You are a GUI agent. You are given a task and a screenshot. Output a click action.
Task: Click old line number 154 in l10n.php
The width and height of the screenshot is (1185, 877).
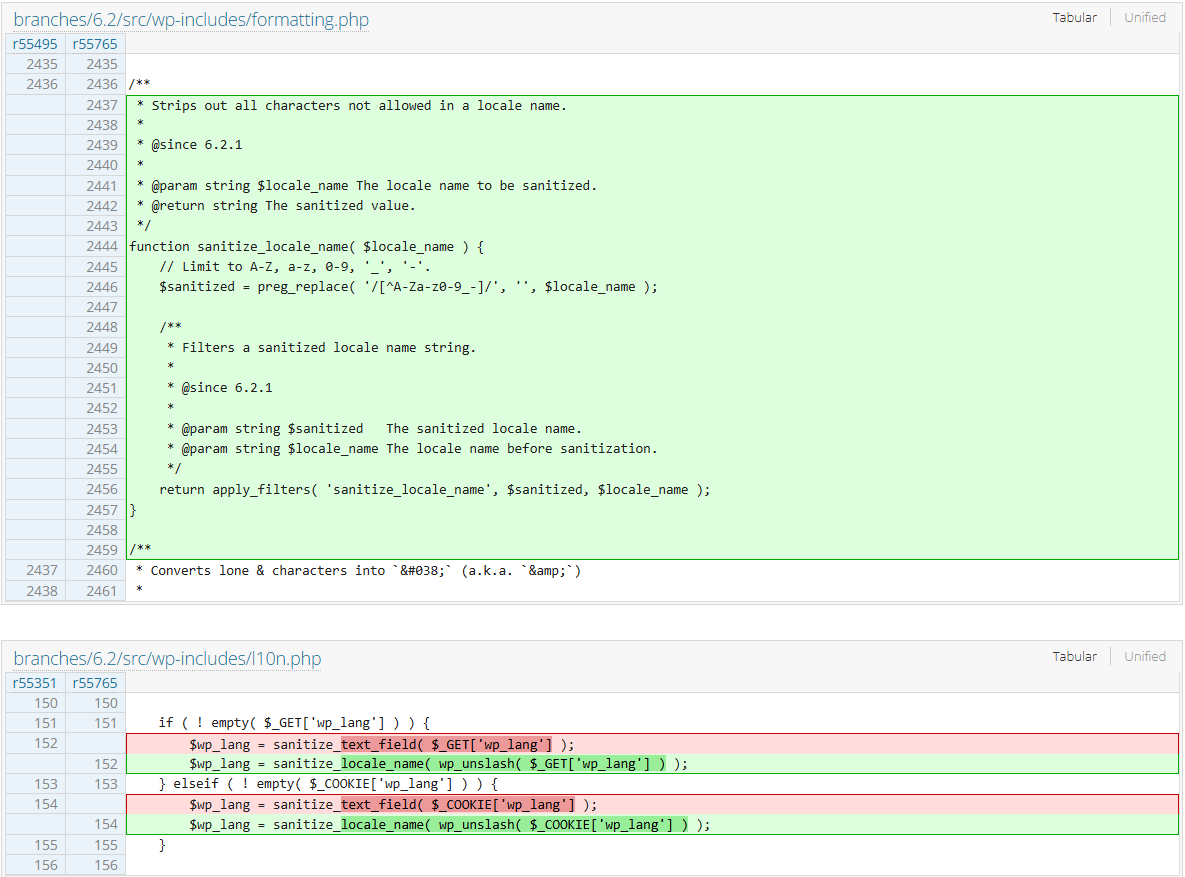click(x=45, y=804)
